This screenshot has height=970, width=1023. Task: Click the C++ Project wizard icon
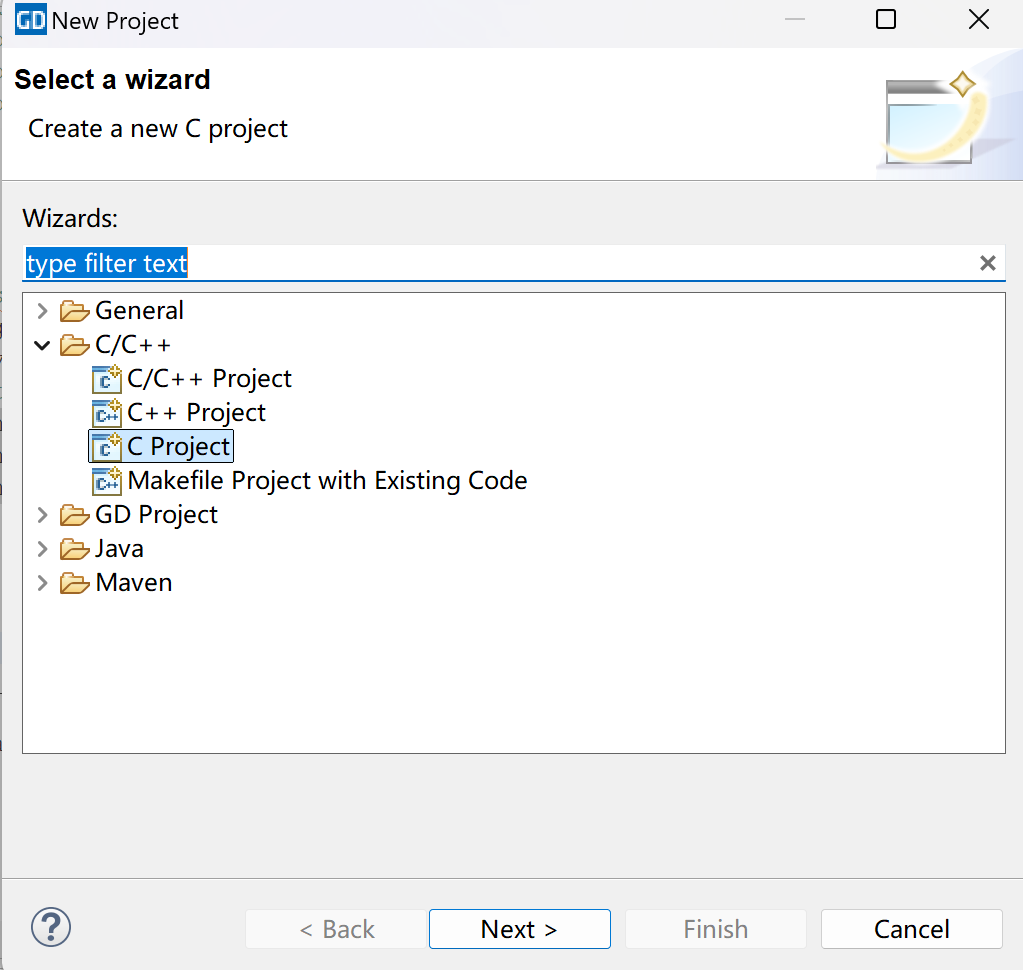pos(106,413)
